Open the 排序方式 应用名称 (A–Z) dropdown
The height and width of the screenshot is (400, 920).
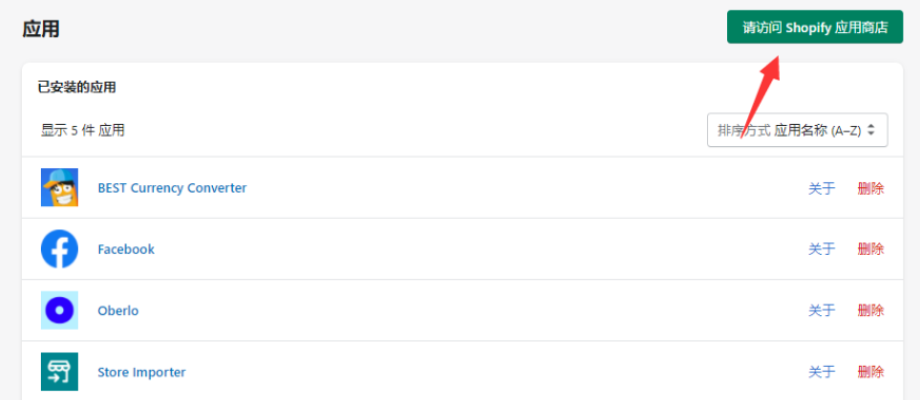(797, 130)
